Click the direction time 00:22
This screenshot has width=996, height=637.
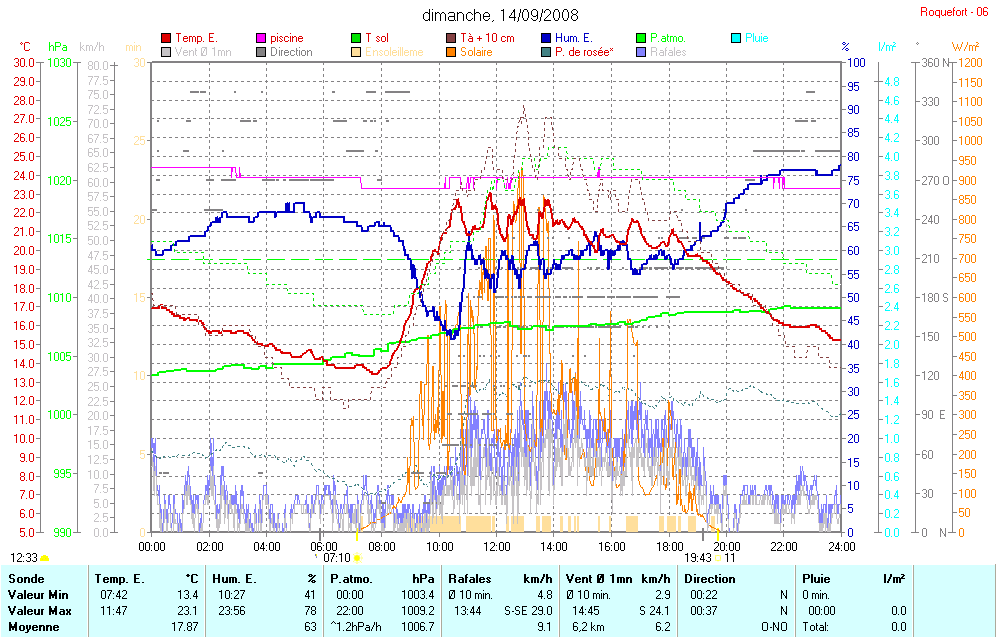(x=704, y=595)
